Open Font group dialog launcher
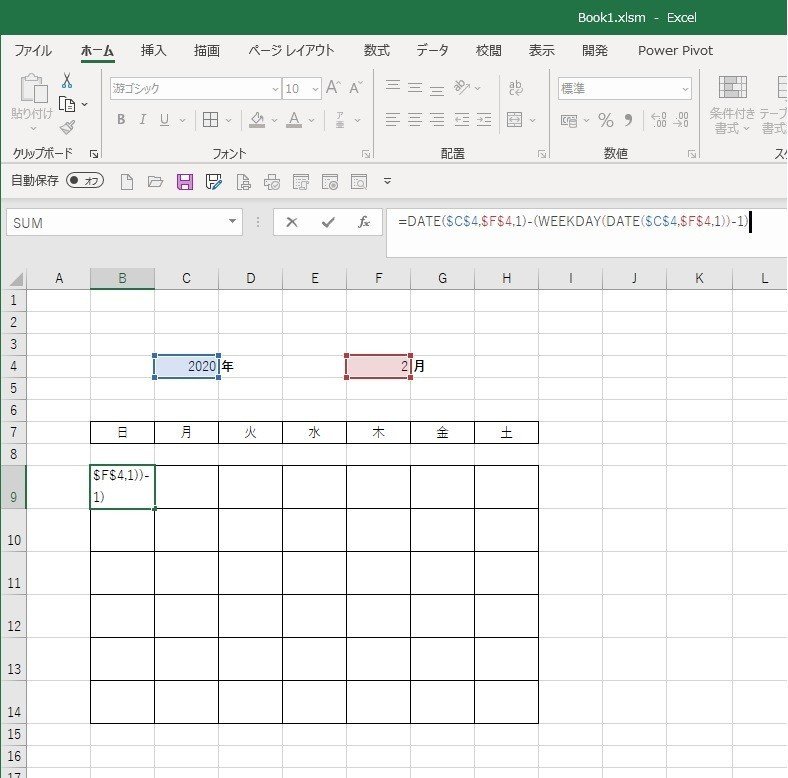788x778 pixels. click(x=366, y=154)
